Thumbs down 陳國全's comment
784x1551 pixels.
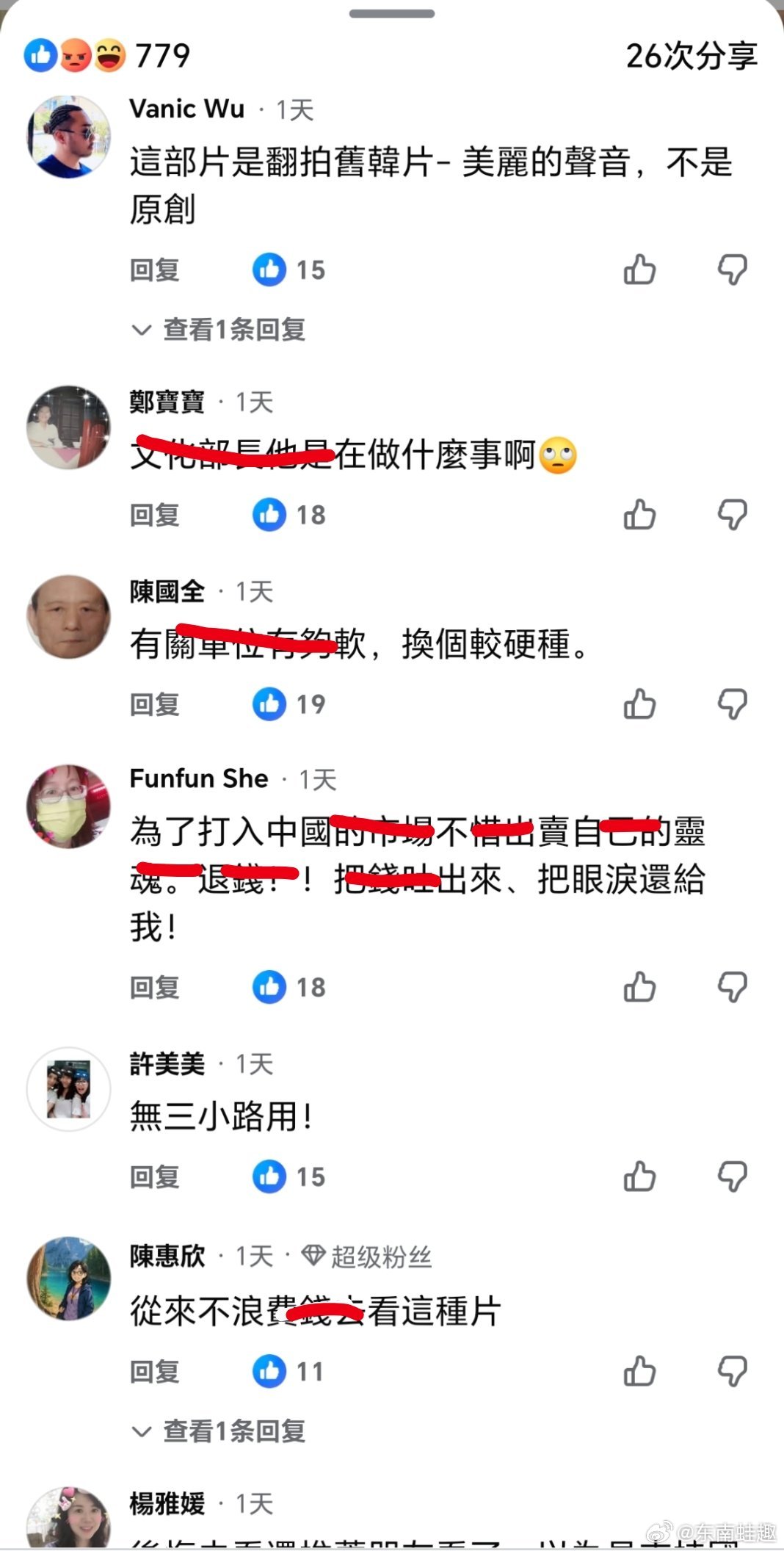(x=732, y=704)
